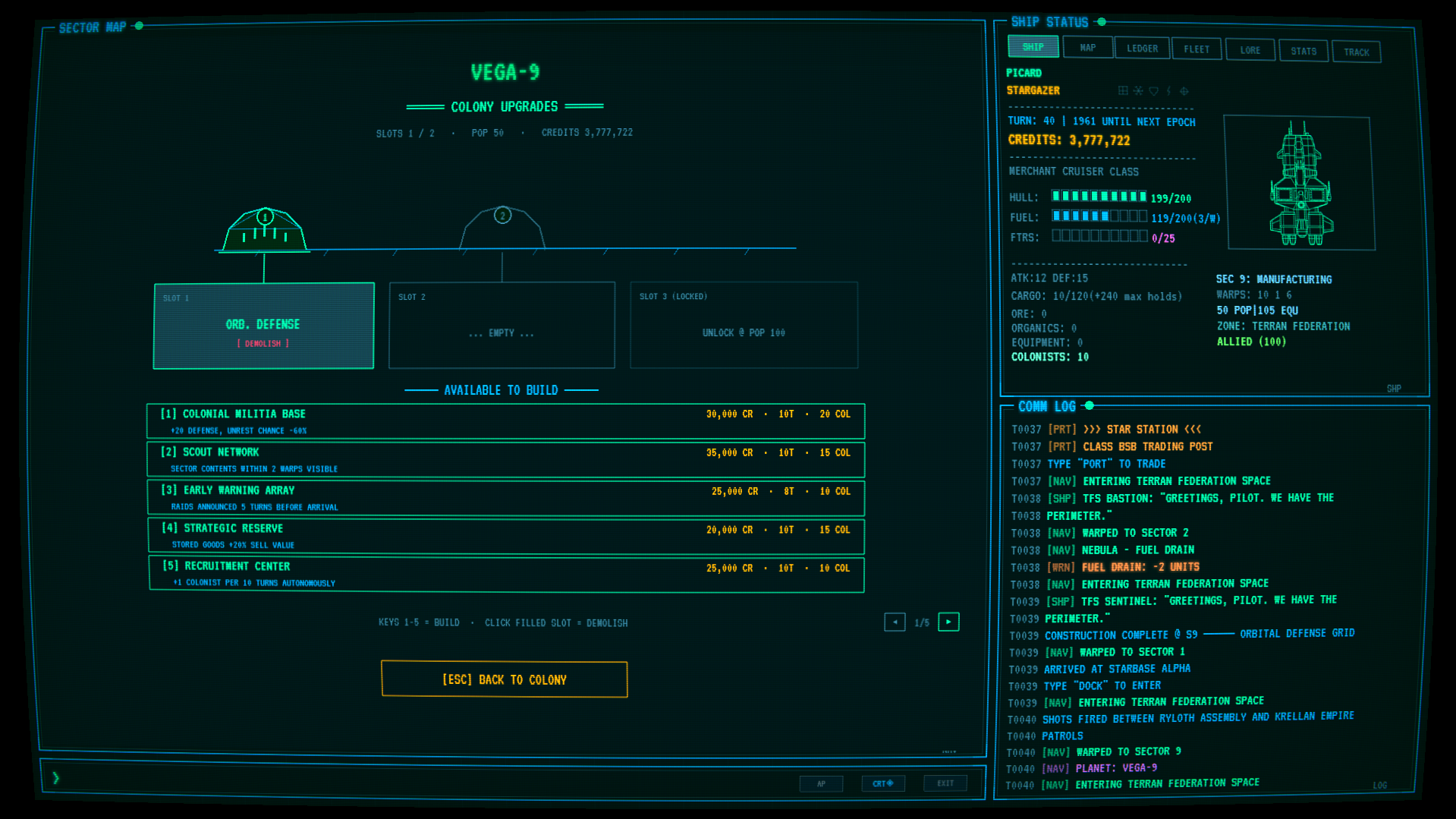Select the empty slot 2 dome outline
Image resolution: width=1456 pixels, height=819 pixels.
(x=502, y=227)
